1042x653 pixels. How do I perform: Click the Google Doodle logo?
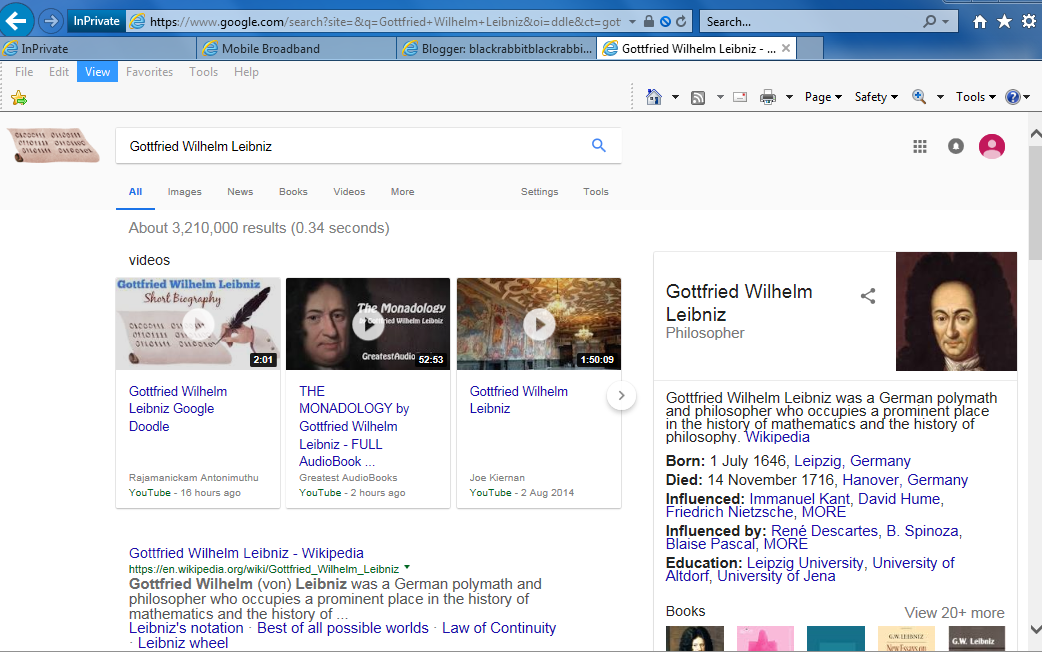tap(54, 145)
